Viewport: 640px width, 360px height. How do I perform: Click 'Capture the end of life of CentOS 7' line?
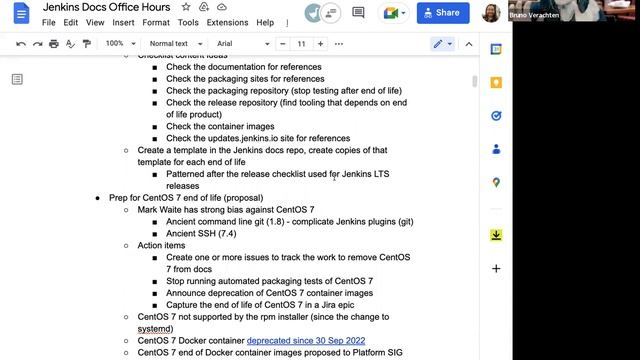260,305
